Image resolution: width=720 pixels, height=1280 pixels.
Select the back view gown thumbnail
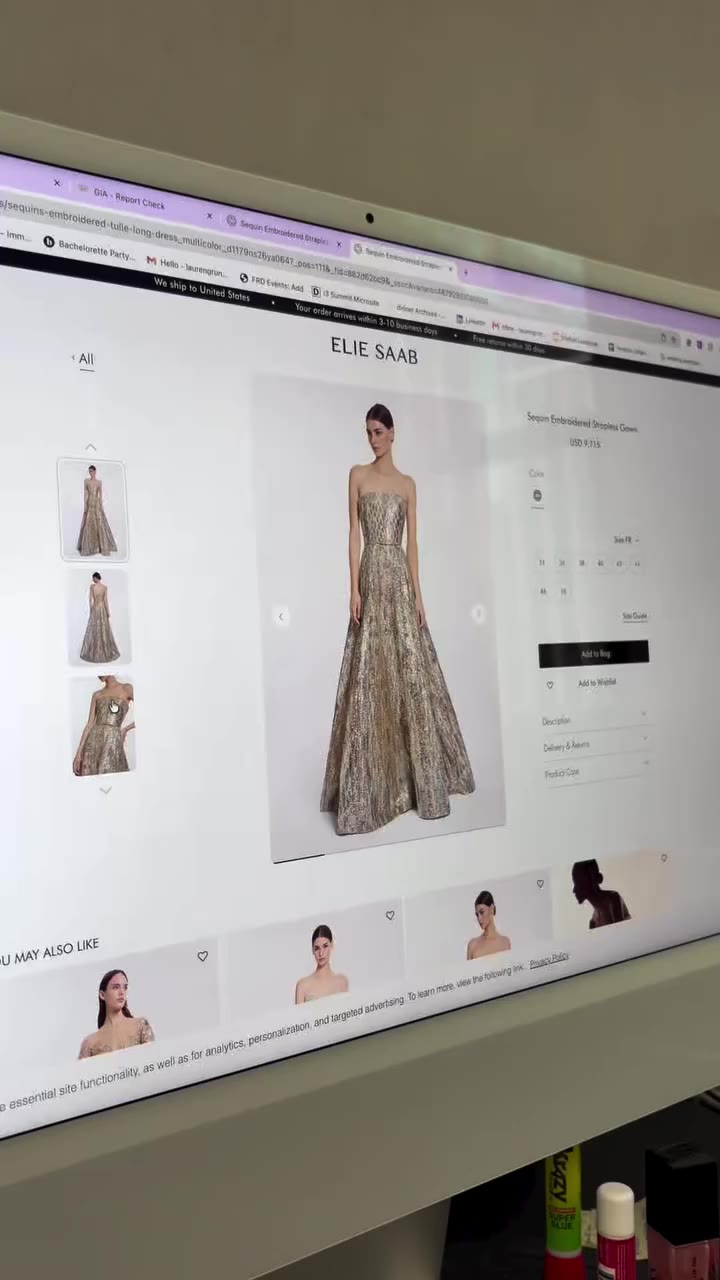coord(98,617)
